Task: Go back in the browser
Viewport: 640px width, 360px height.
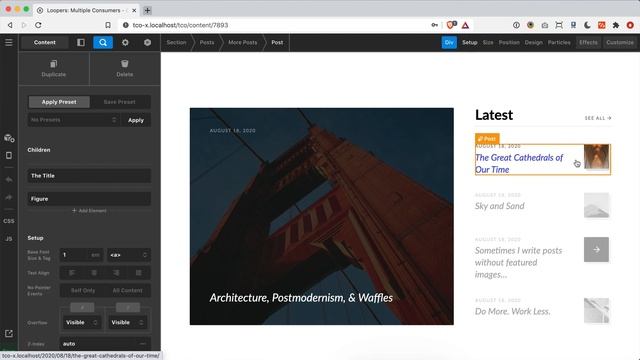Action: (10, 25)
